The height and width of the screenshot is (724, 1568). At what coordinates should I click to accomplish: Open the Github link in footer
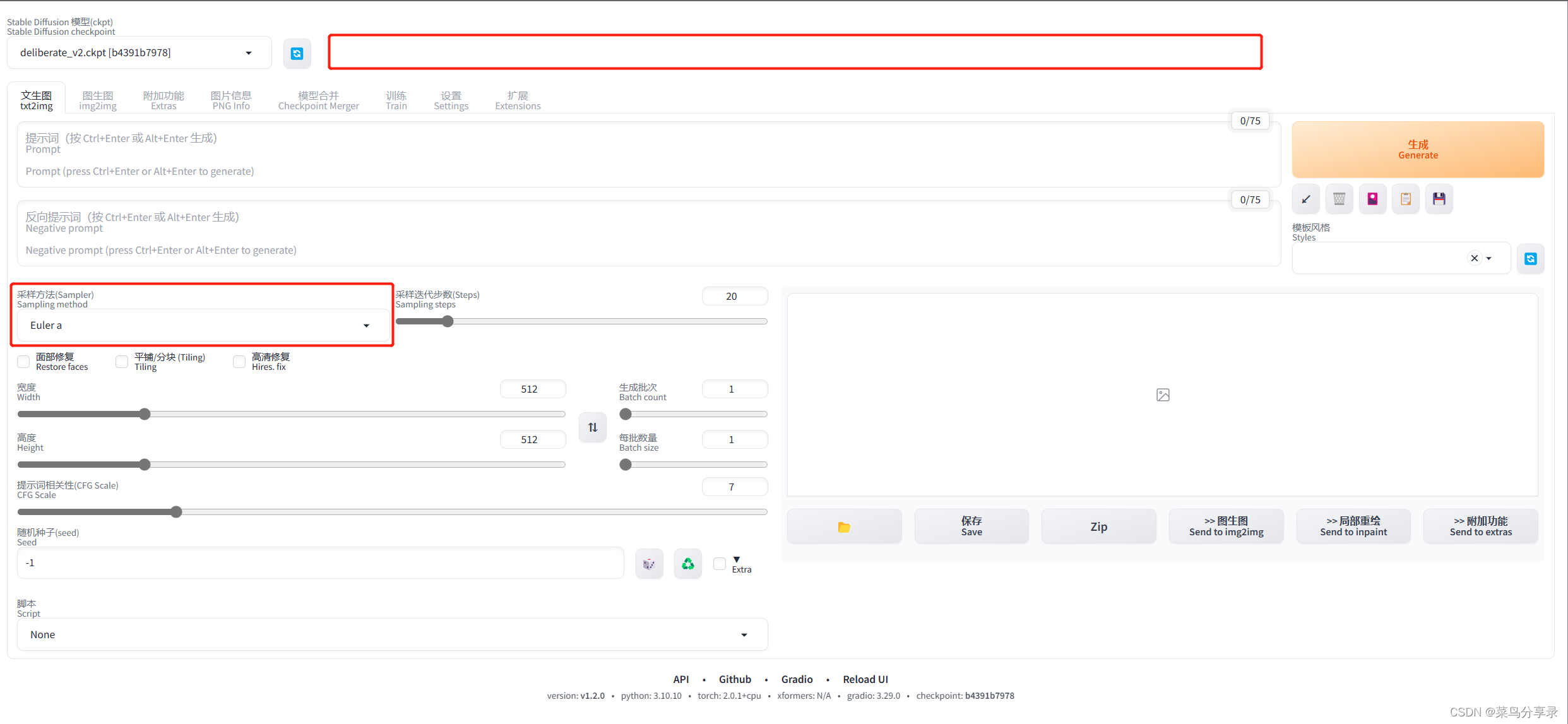735,680
